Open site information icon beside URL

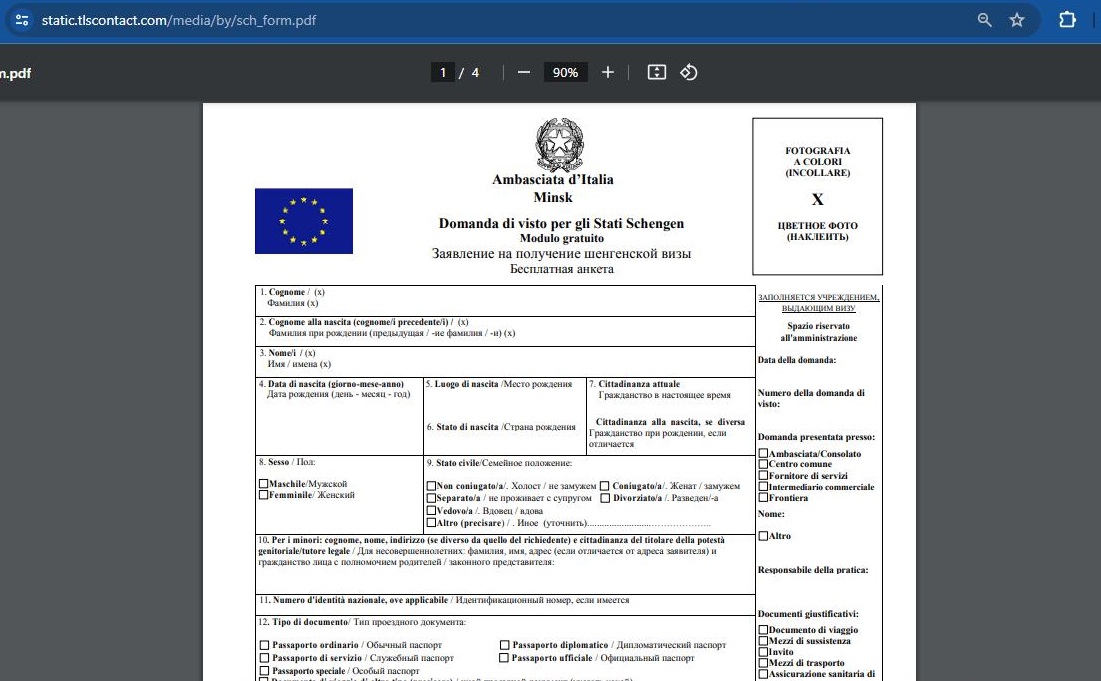(23, 20)
